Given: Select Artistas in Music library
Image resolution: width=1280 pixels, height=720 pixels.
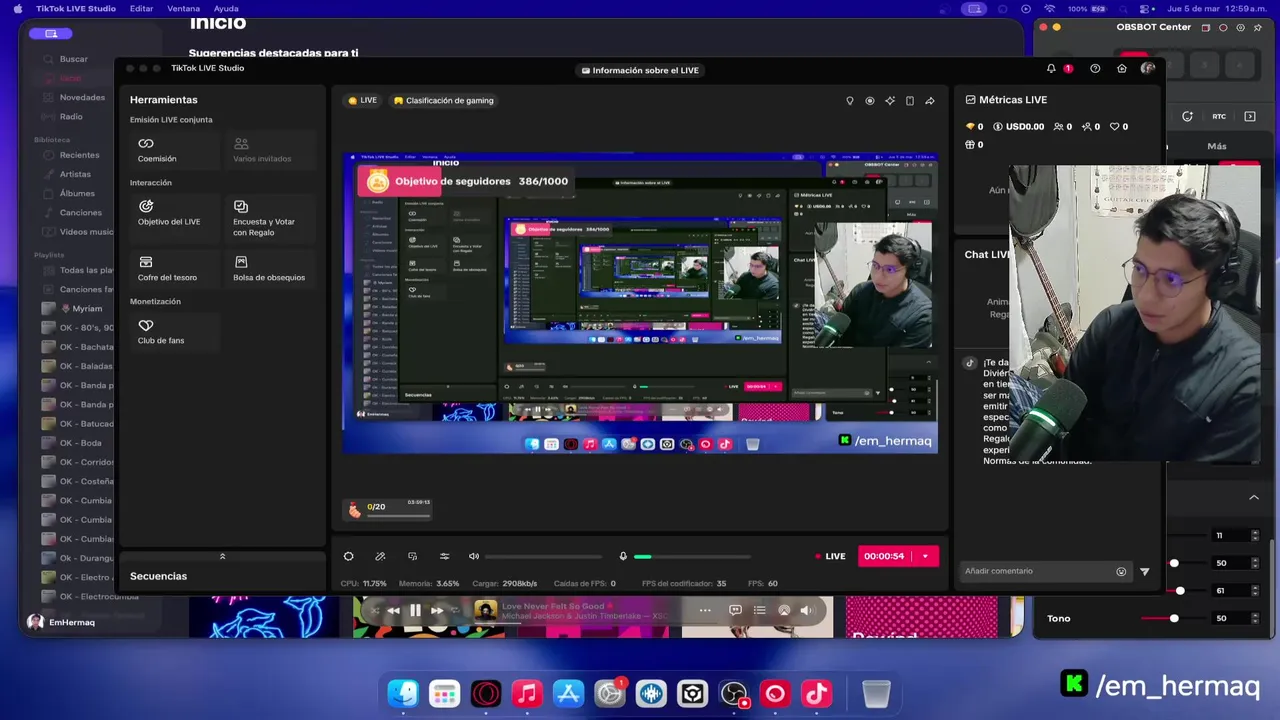Looking at the screenshot, I should 75,174.
